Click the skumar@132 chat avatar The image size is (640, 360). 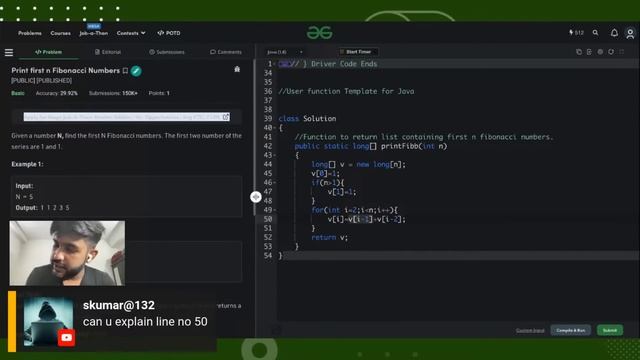coord(48,322)
